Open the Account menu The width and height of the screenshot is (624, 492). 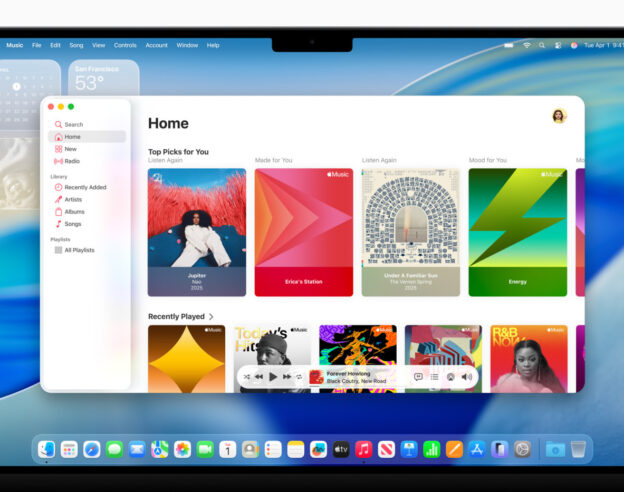[156, 45]
